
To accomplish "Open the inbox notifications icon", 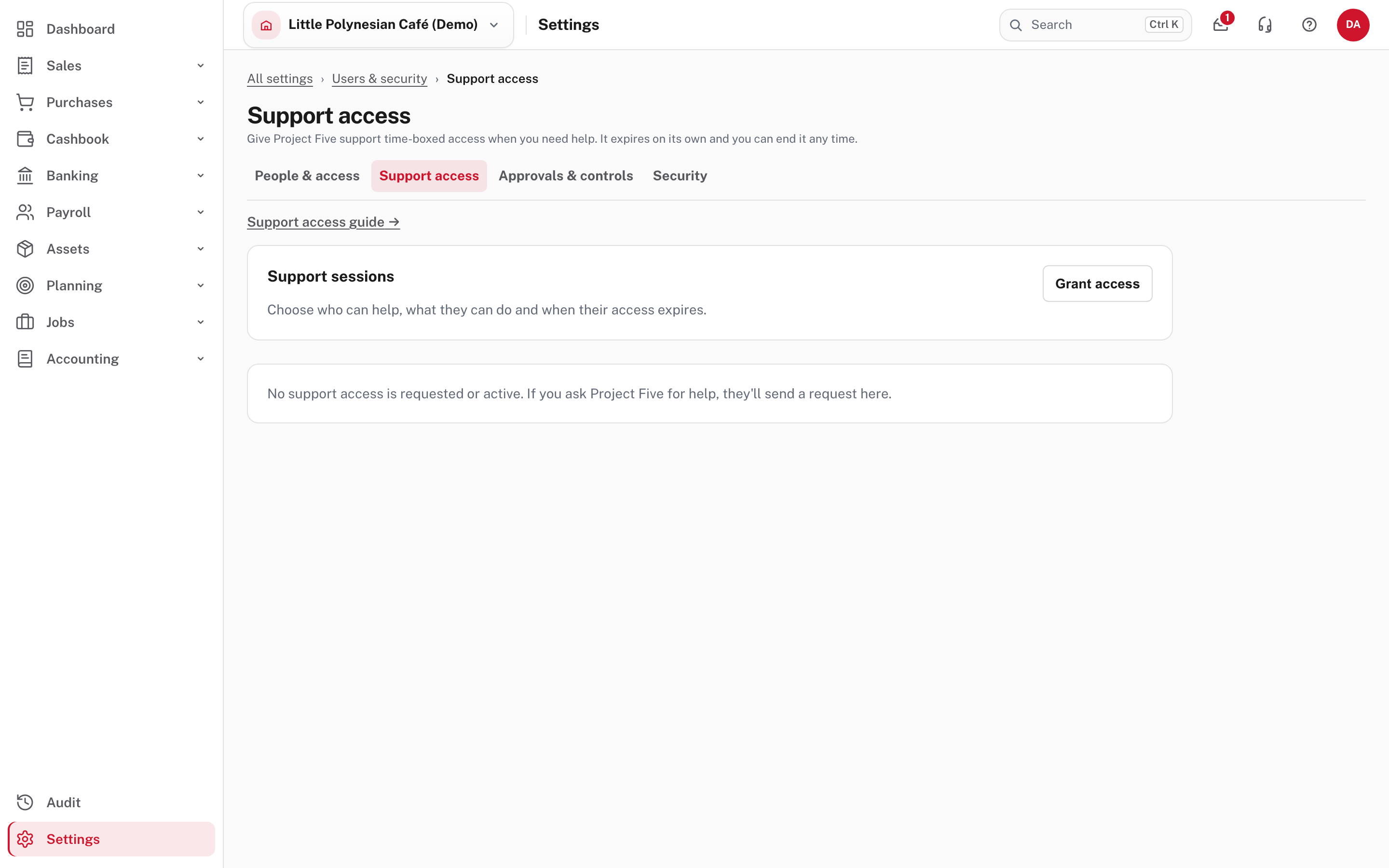I will (x=1221, y=25).
